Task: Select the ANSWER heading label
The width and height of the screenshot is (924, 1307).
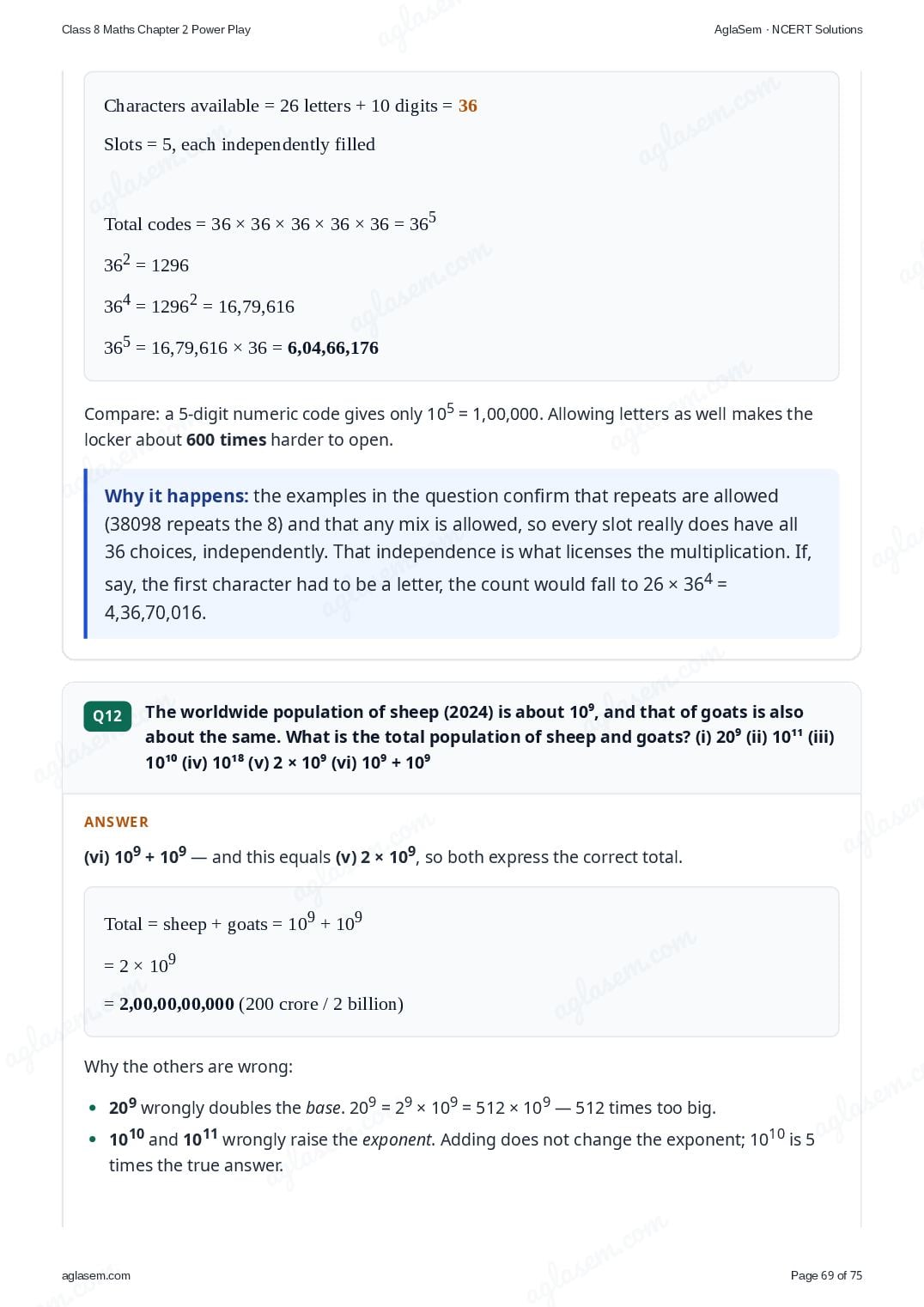Action: point(117,822)
